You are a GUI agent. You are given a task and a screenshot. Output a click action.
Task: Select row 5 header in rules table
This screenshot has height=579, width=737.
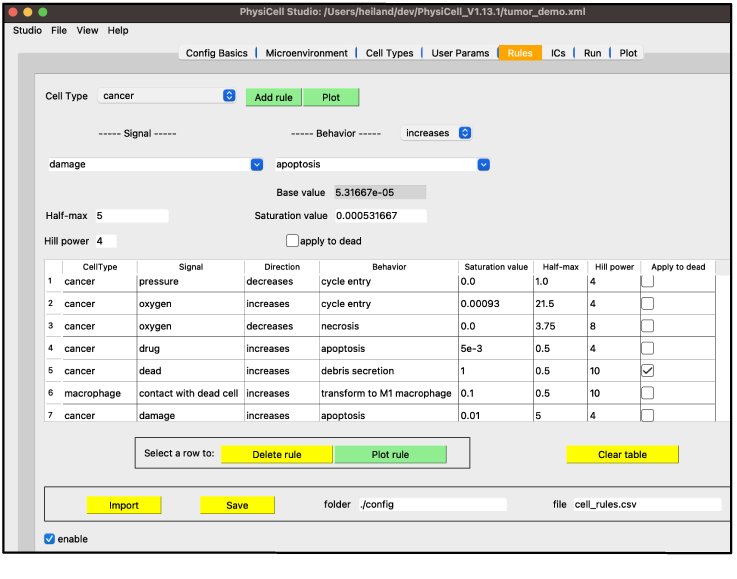tap(53, 370)
